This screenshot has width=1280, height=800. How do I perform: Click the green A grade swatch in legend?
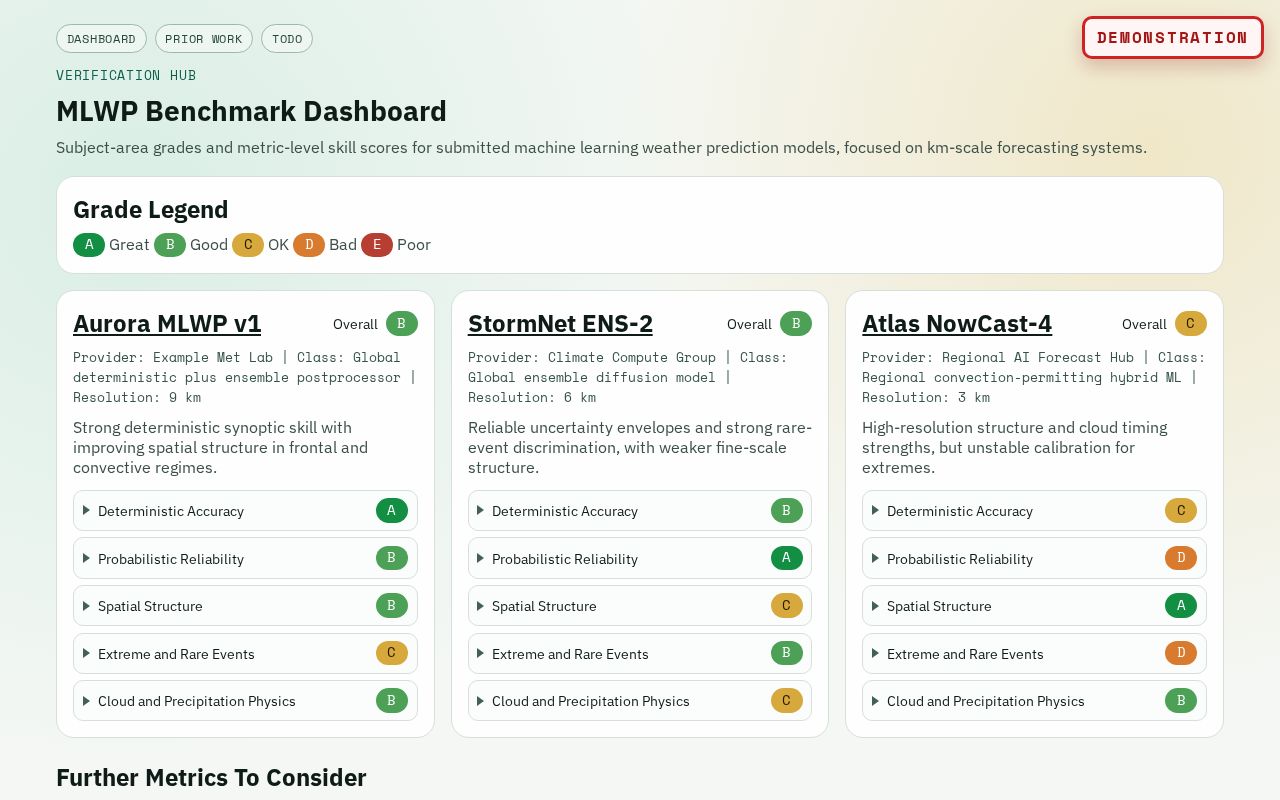point(89,245)
